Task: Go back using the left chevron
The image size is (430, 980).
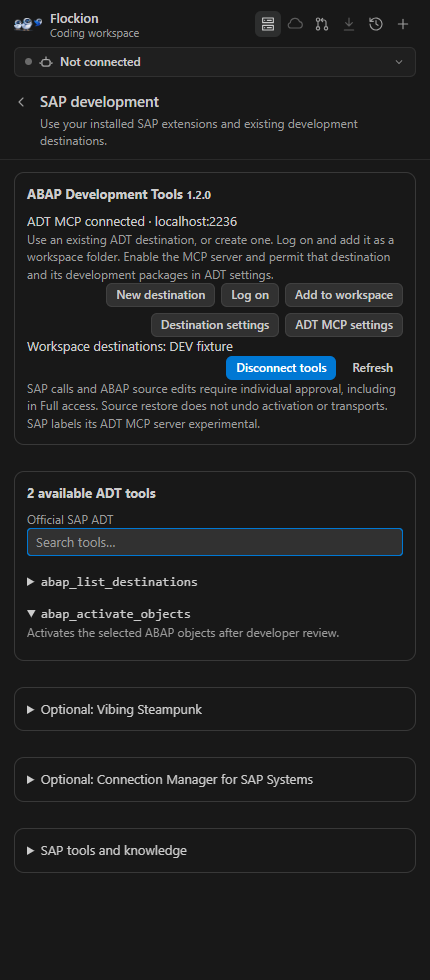Action: [21, 102]
